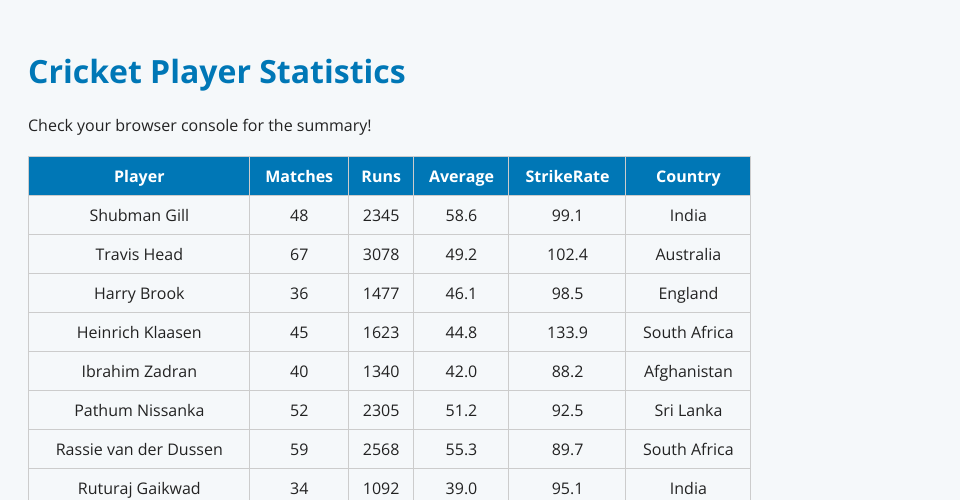Click the Cricket Player Statistics heading
Image resolution: width=960 pixels, height=500 pixels.
click(217, 72)
